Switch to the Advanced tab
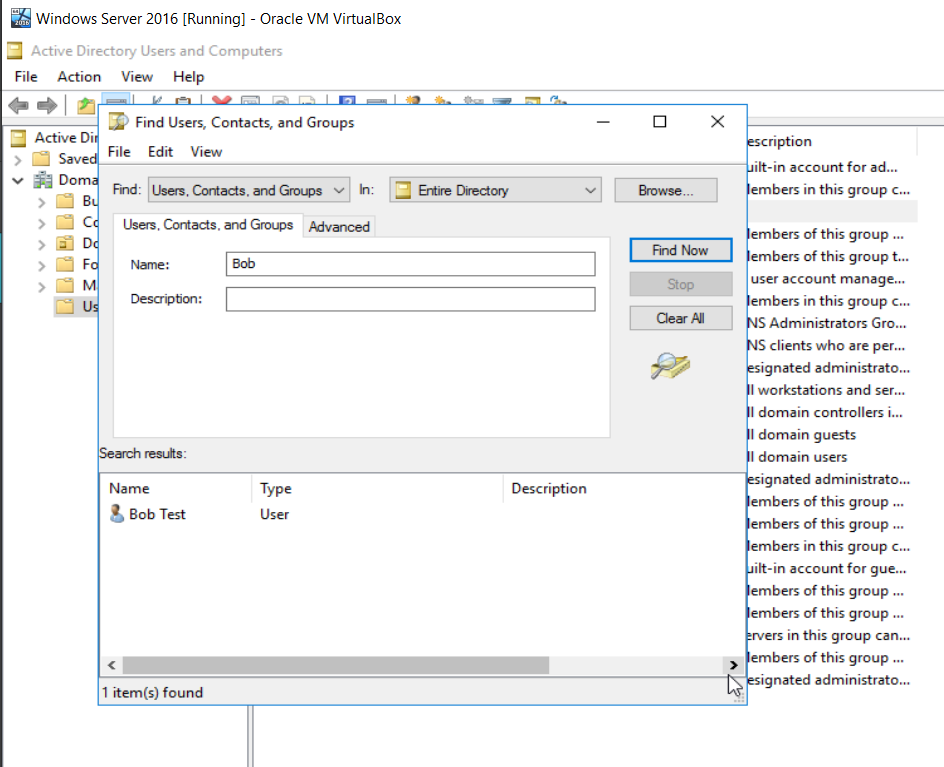Viewport: 944px width, 767px height. [339, 226]
